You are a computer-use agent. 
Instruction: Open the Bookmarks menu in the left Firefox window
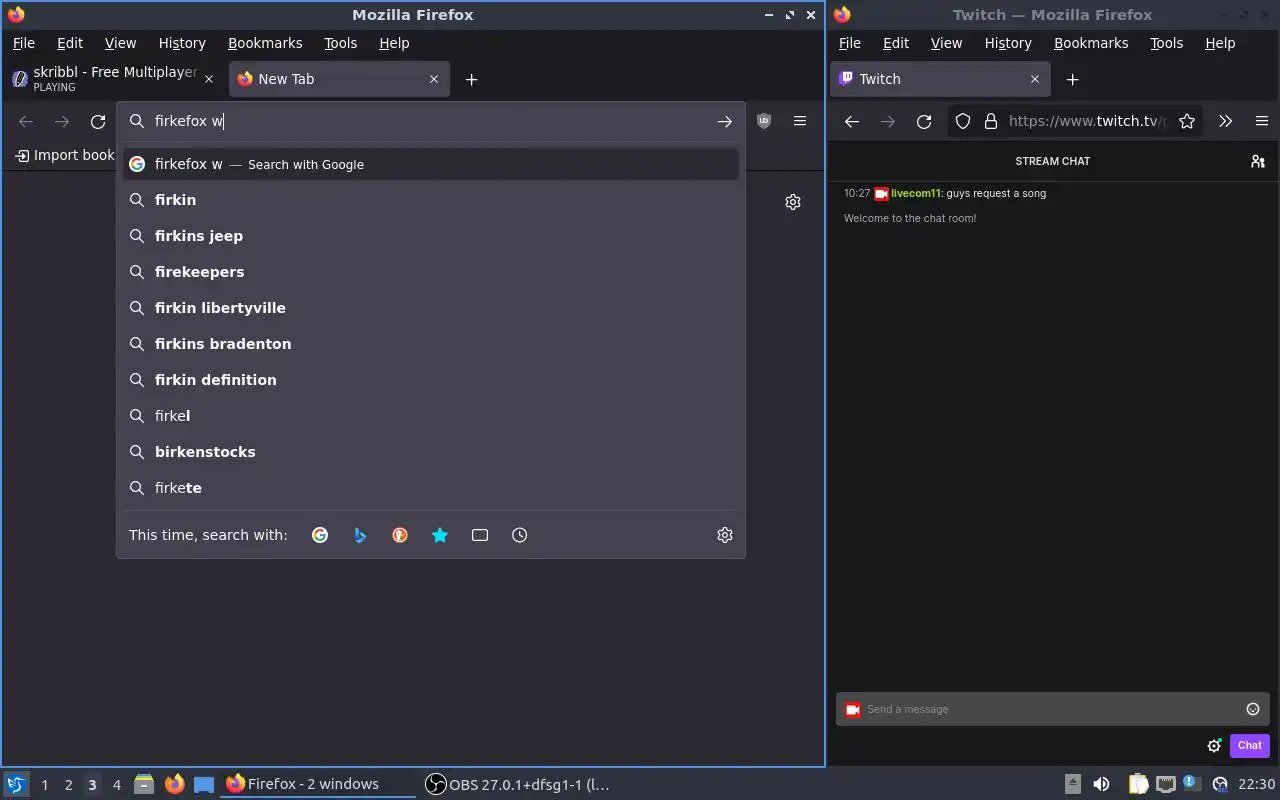265,43
